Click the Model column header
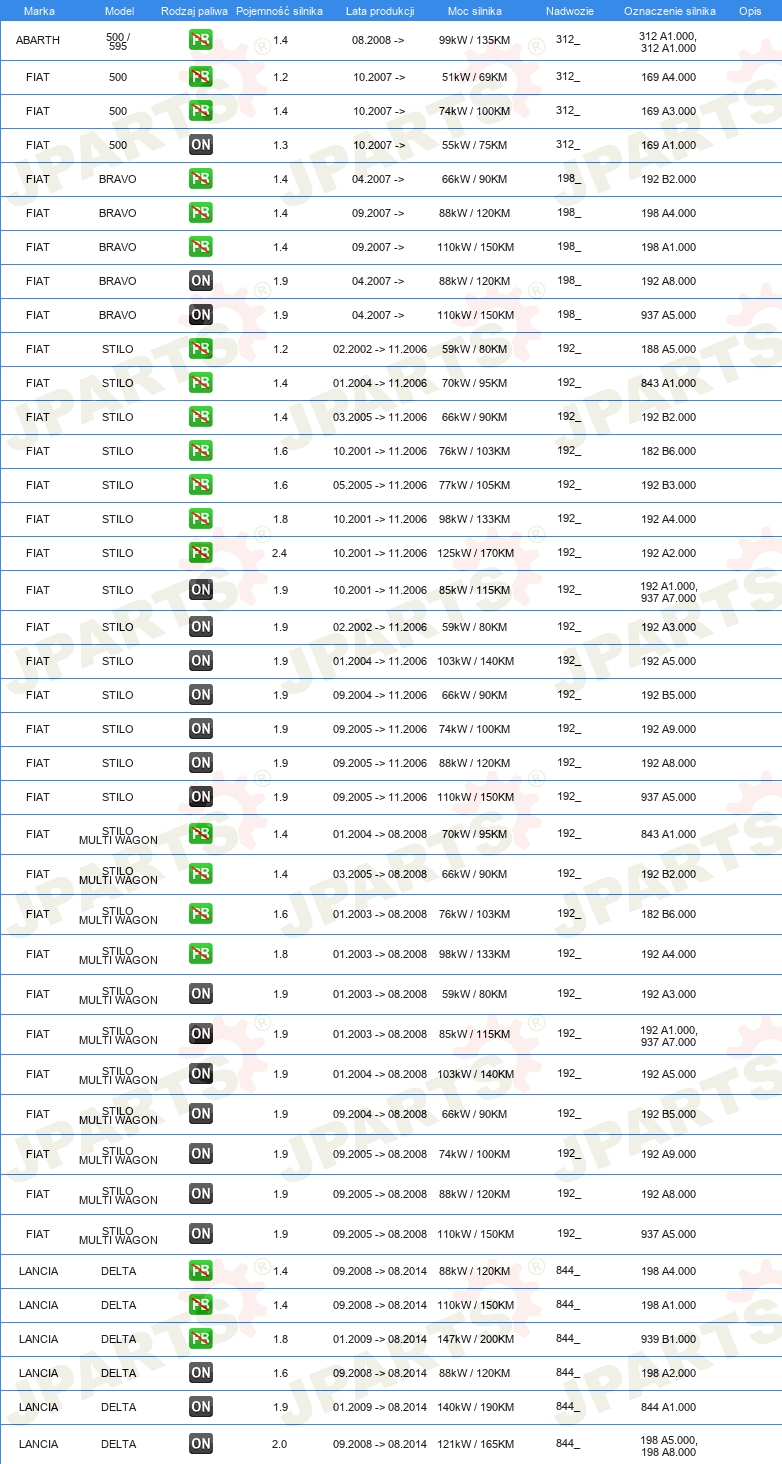 (x=119, y=11)
